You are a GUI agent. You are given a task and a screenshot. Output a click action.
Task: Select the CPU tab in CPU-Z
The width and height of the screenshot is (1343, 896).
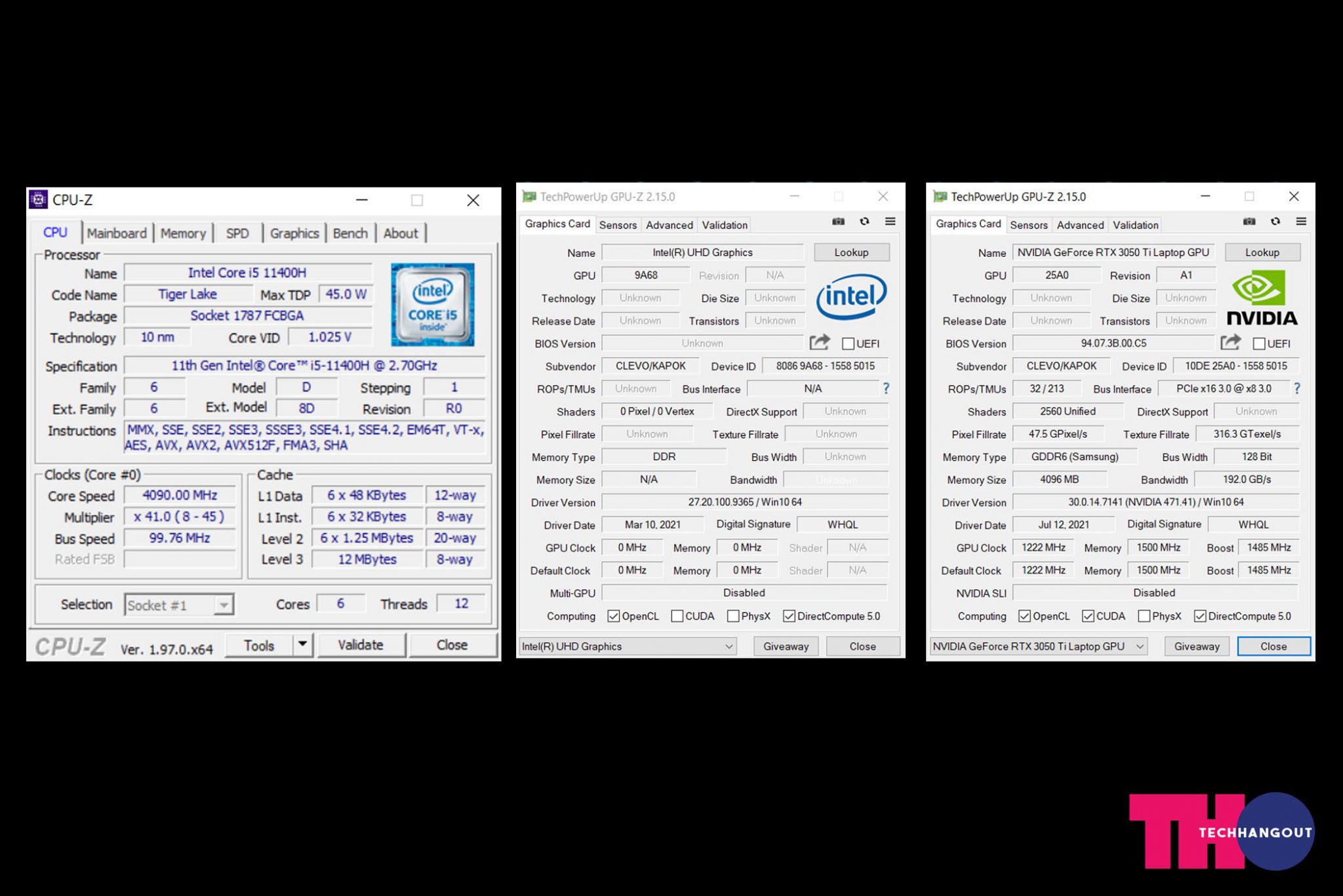coord(55,232)
